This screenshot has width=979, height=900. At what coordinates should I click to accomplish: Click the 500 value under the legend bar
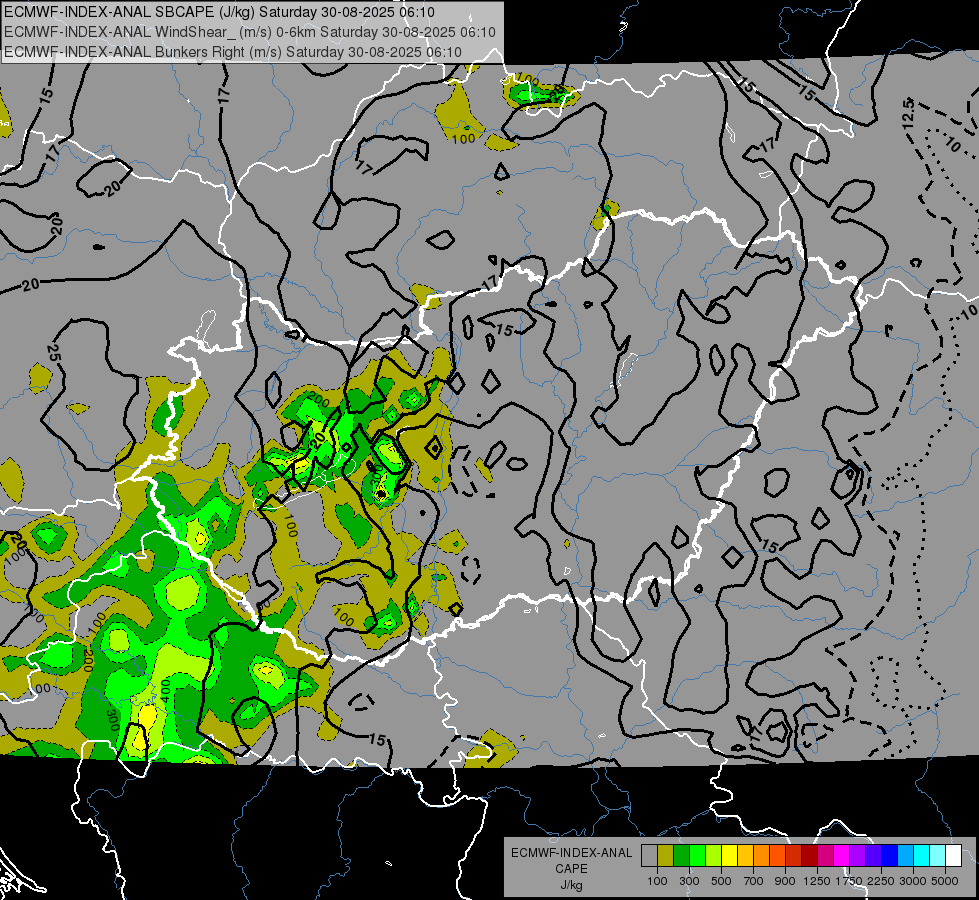pyautogui.click(x=721, y=881)
